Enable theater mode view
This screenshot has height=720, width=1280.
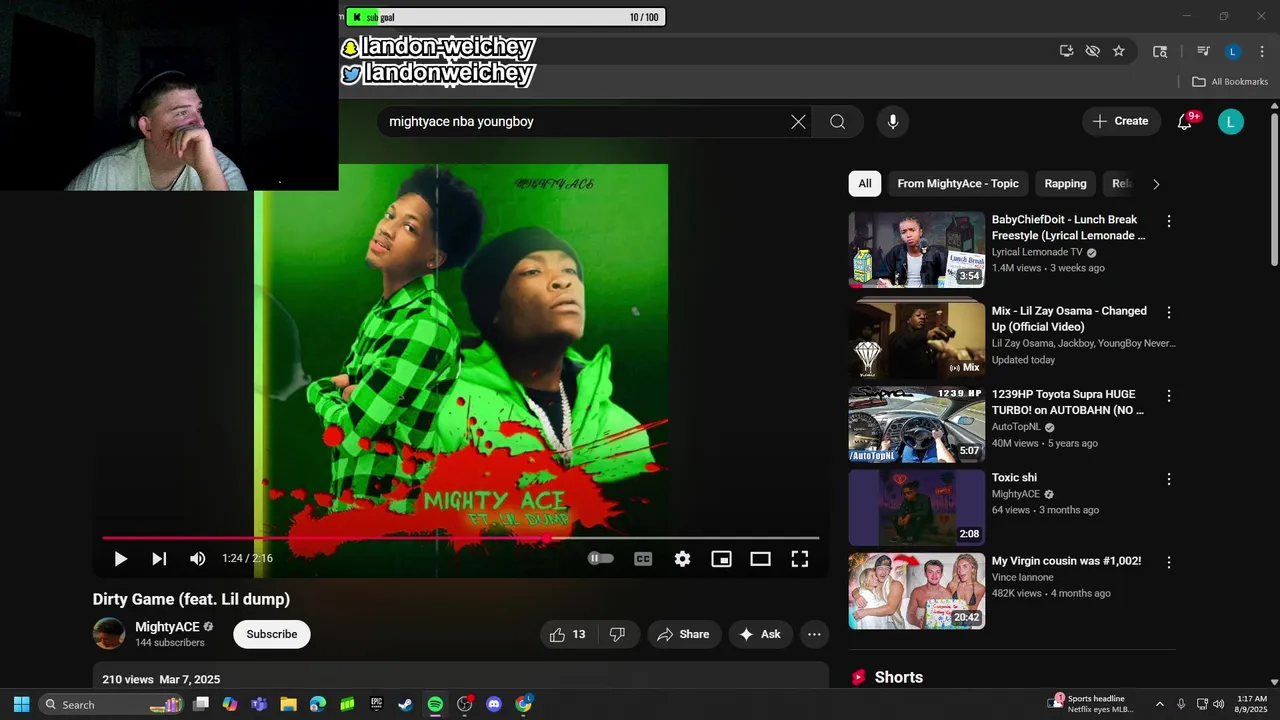pos(760,559)
